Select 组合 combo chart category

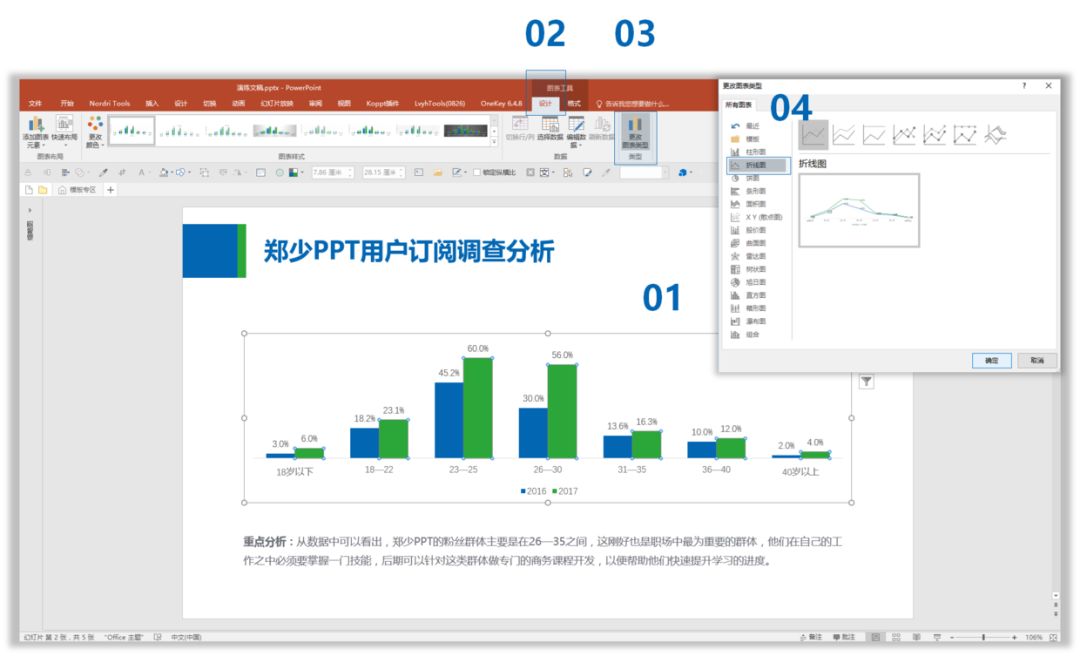click(x=745, y=335)
